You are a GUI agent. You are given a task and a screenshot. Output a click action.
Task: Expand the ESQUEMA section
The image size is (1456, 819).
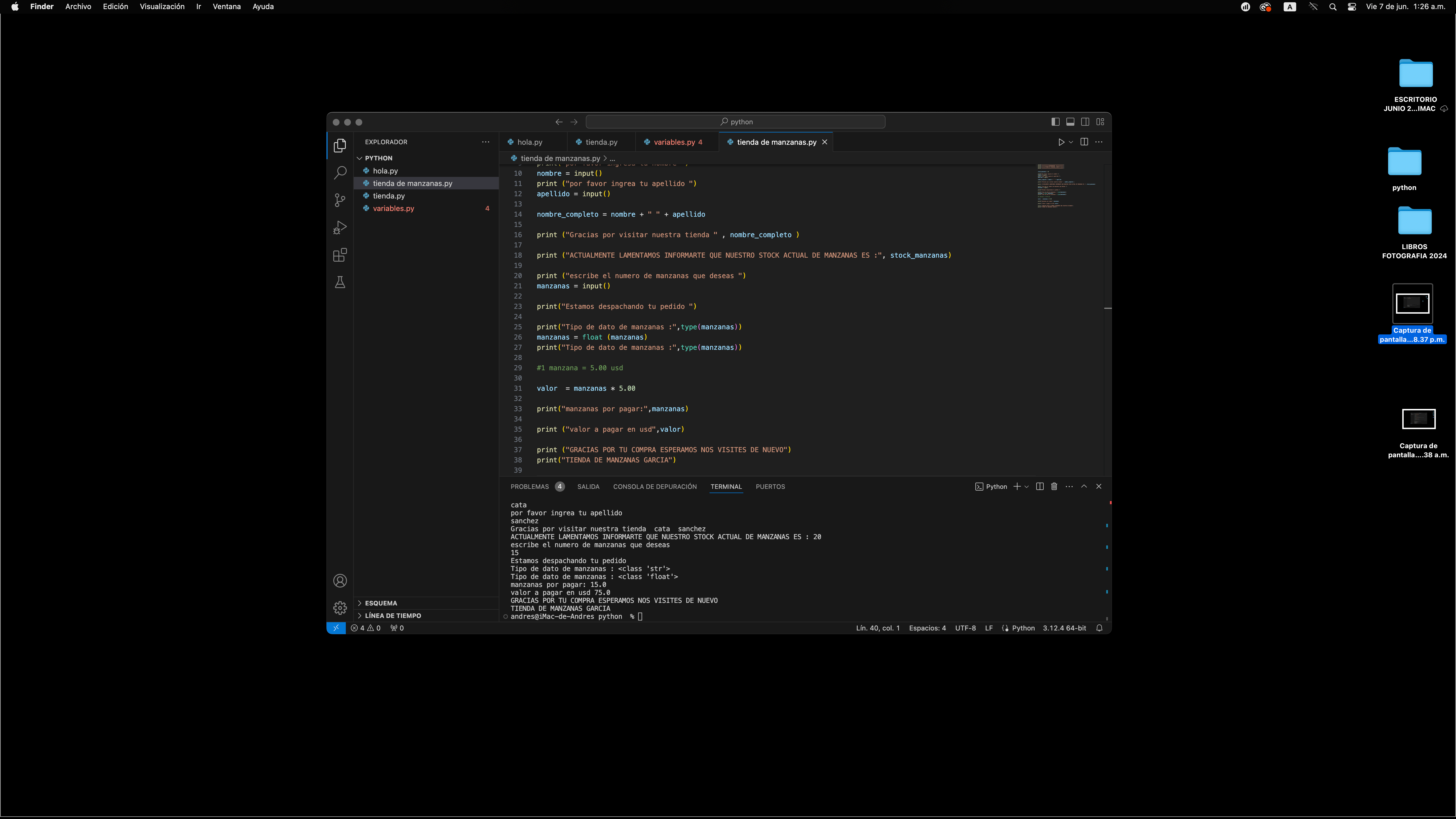coord(381,603)
